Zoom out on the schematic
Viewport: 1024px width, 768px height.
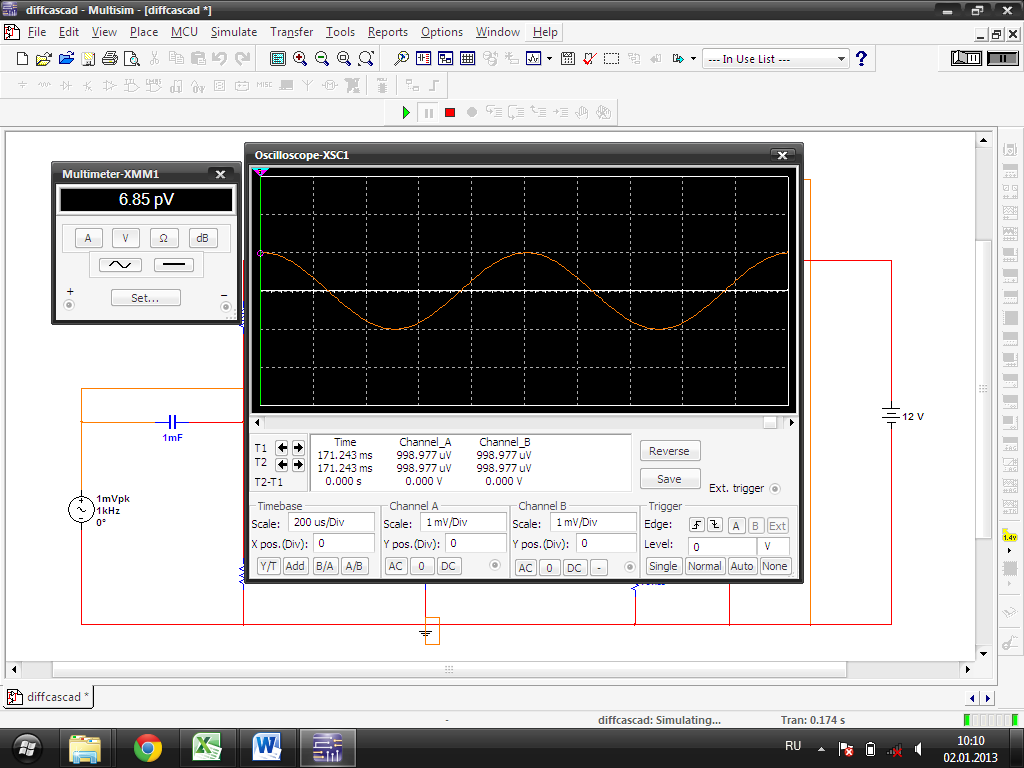tap(322, 59)
